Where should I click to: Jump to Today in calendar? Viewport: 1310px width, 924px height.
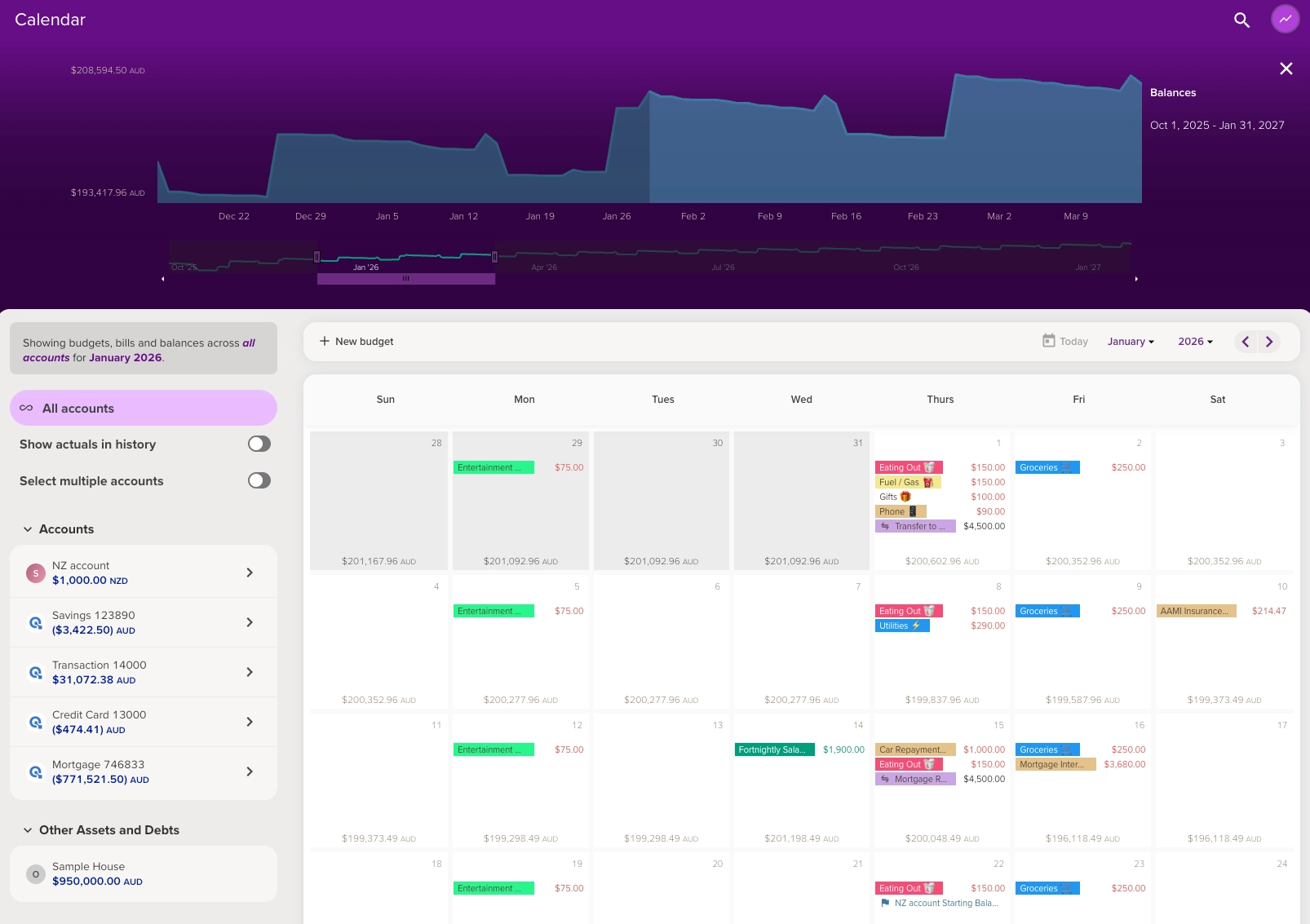click(1065, 341)
